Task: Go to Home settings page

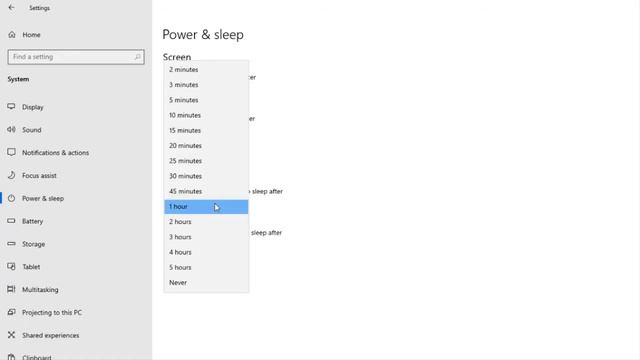Action: (x=31, y=35)
